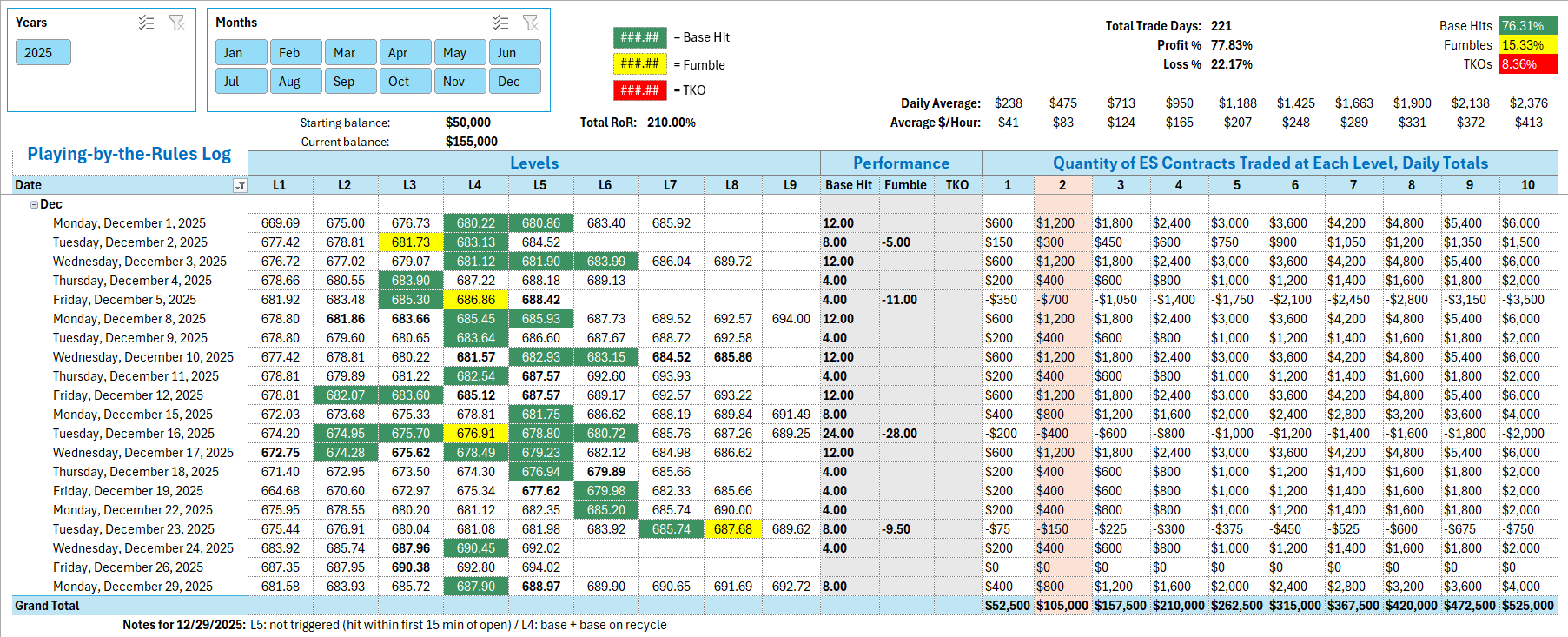
Task: Select the 2025 year slicer button
Action: pyautogui.click(x=43, y=53)
